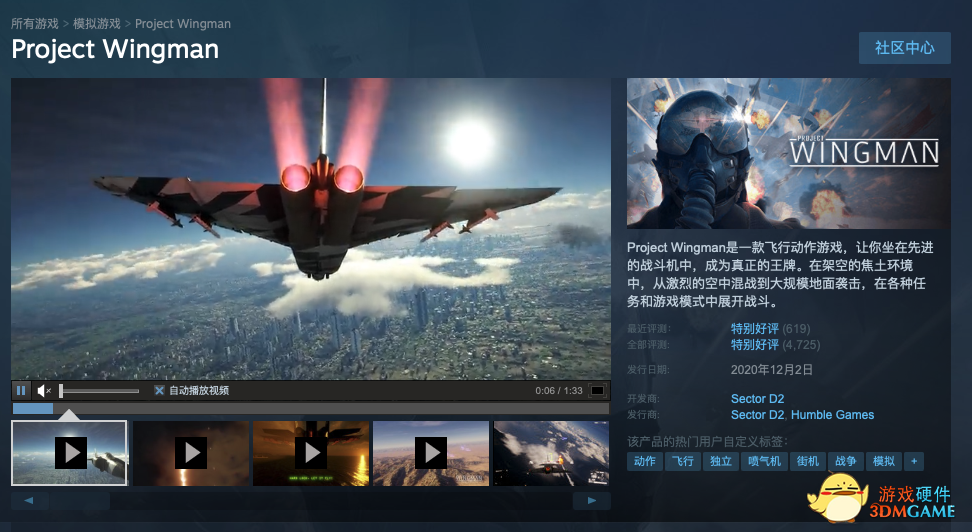
Task: Select the 模拟 tag
Action: (x=883, y=461)
